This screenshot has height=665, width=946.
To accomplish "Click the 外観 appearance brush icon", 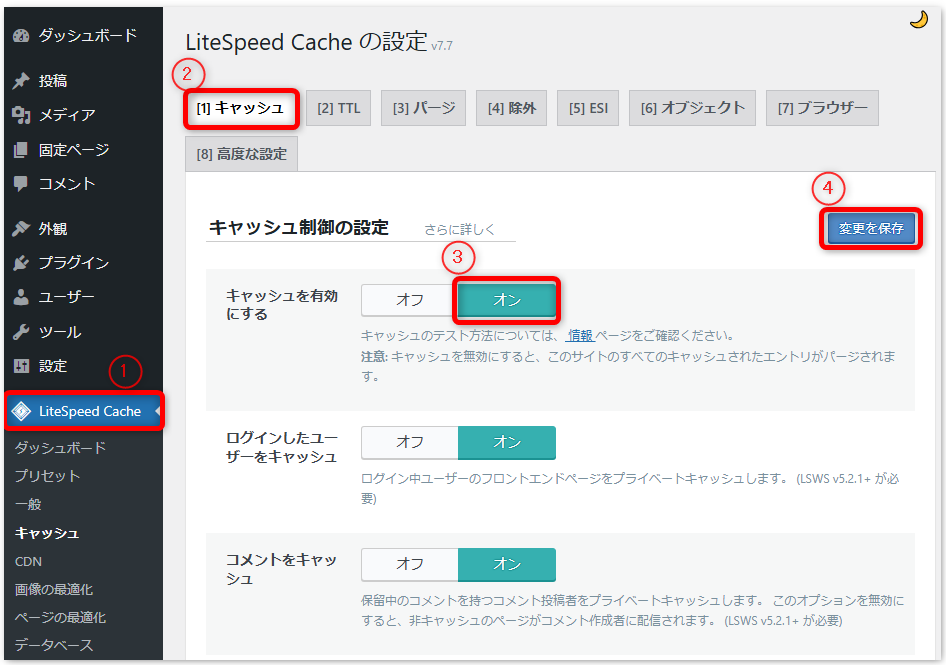I will [x=22, y=227].
